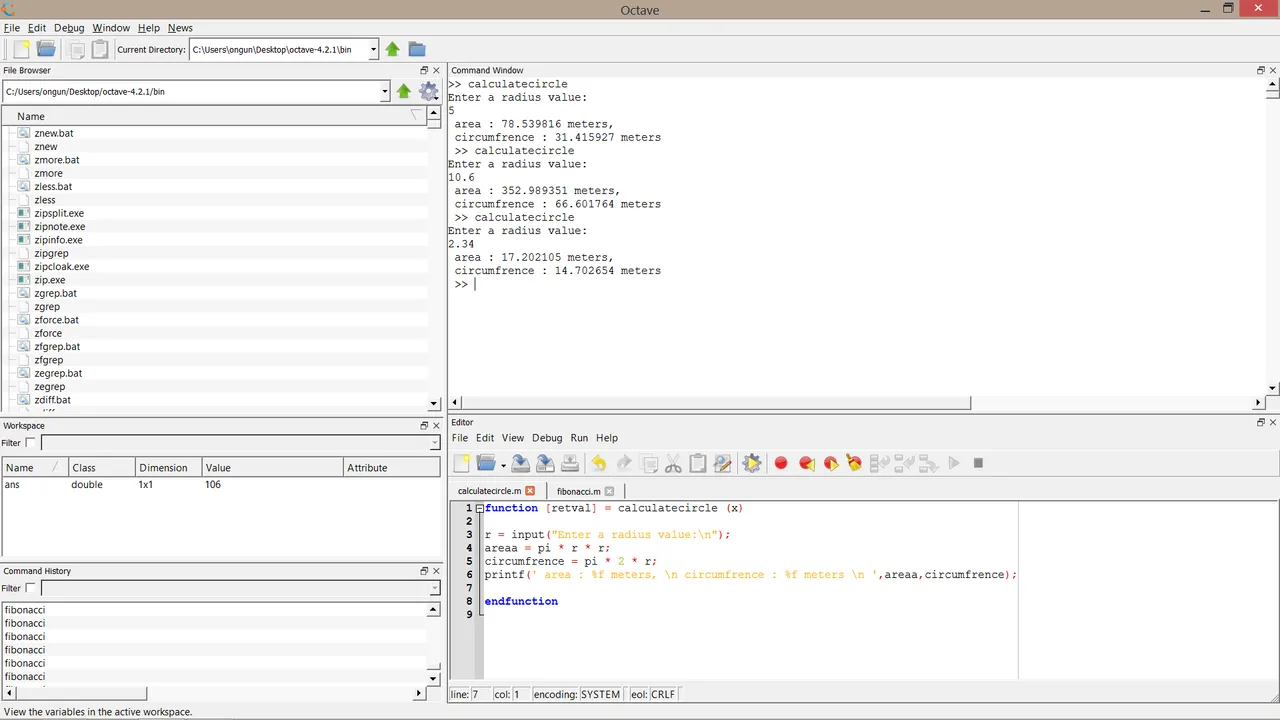This screenshot has width=1280, height=720.
Task: Click Continue debug play icon
Action: 954,463
